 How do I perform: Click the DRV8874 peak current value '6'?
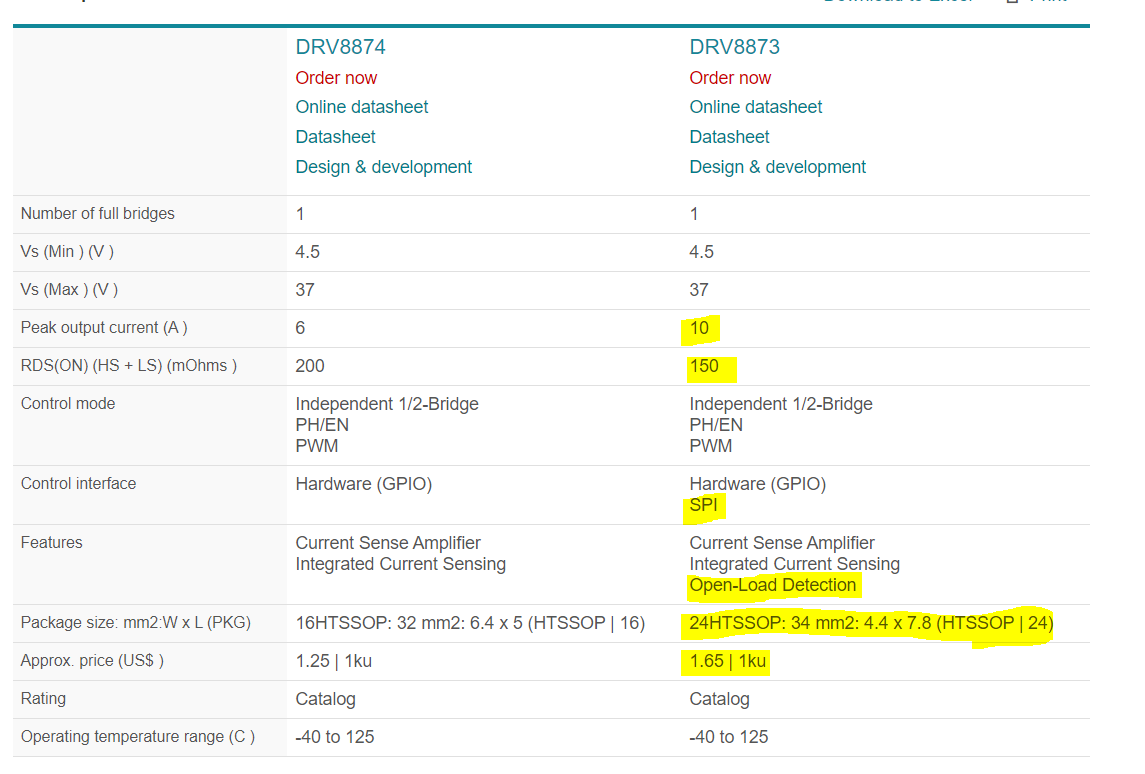300,329
